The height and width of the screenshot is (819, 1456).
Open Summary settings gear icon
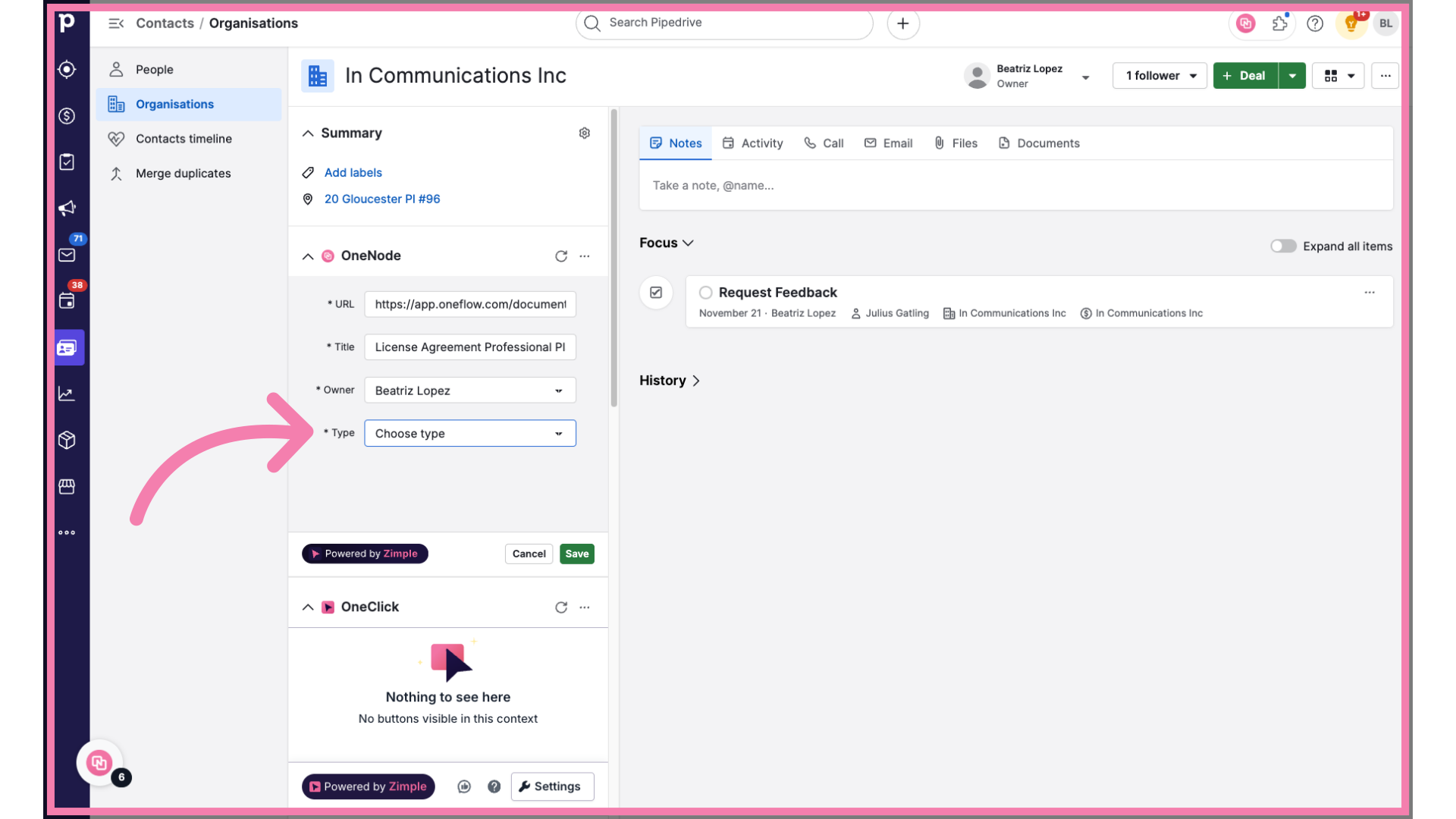click(585, 133)
